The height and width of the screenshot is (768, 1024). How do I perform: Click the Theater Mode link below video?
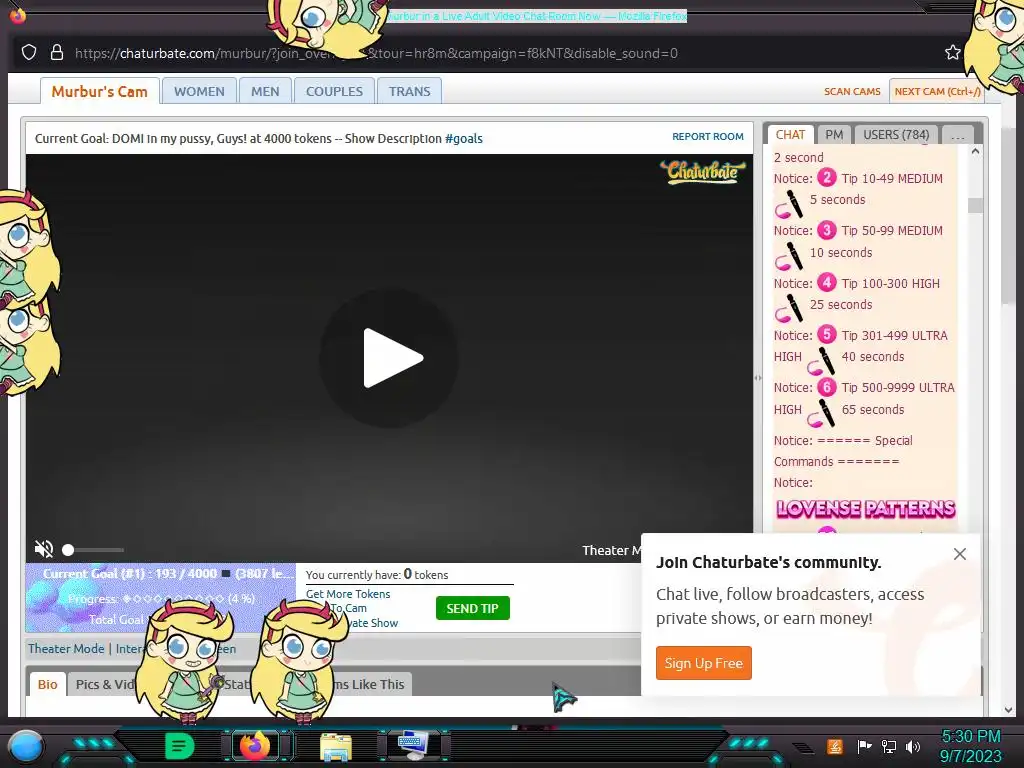pyautogui.click(x=66, y=648)
